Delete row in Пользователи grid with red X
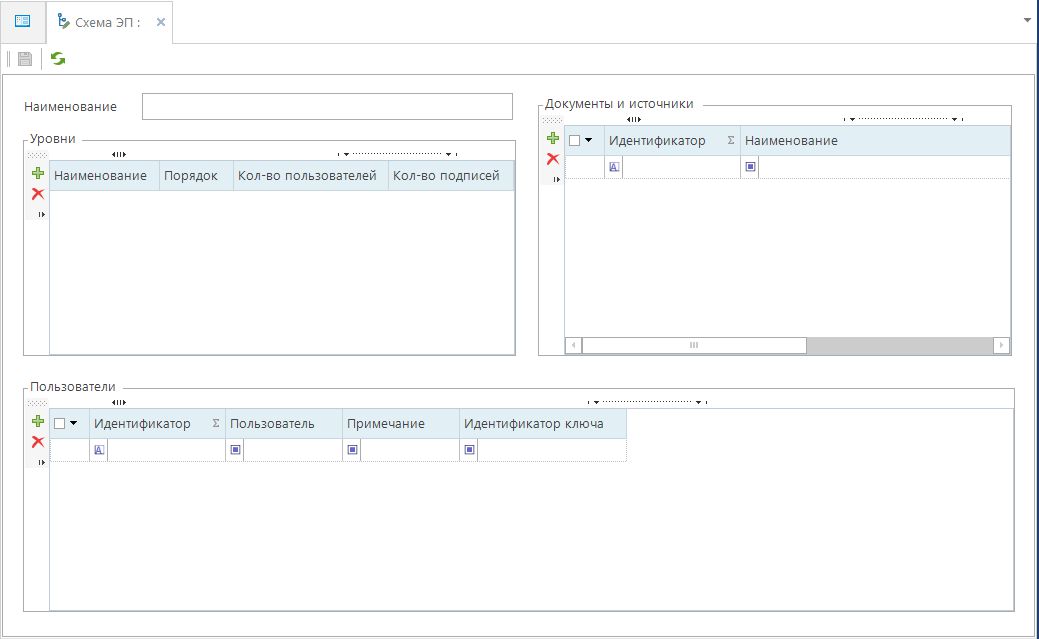Image resolution: width=1039 pixels, height=639 pixels. [x=38, y=442]
